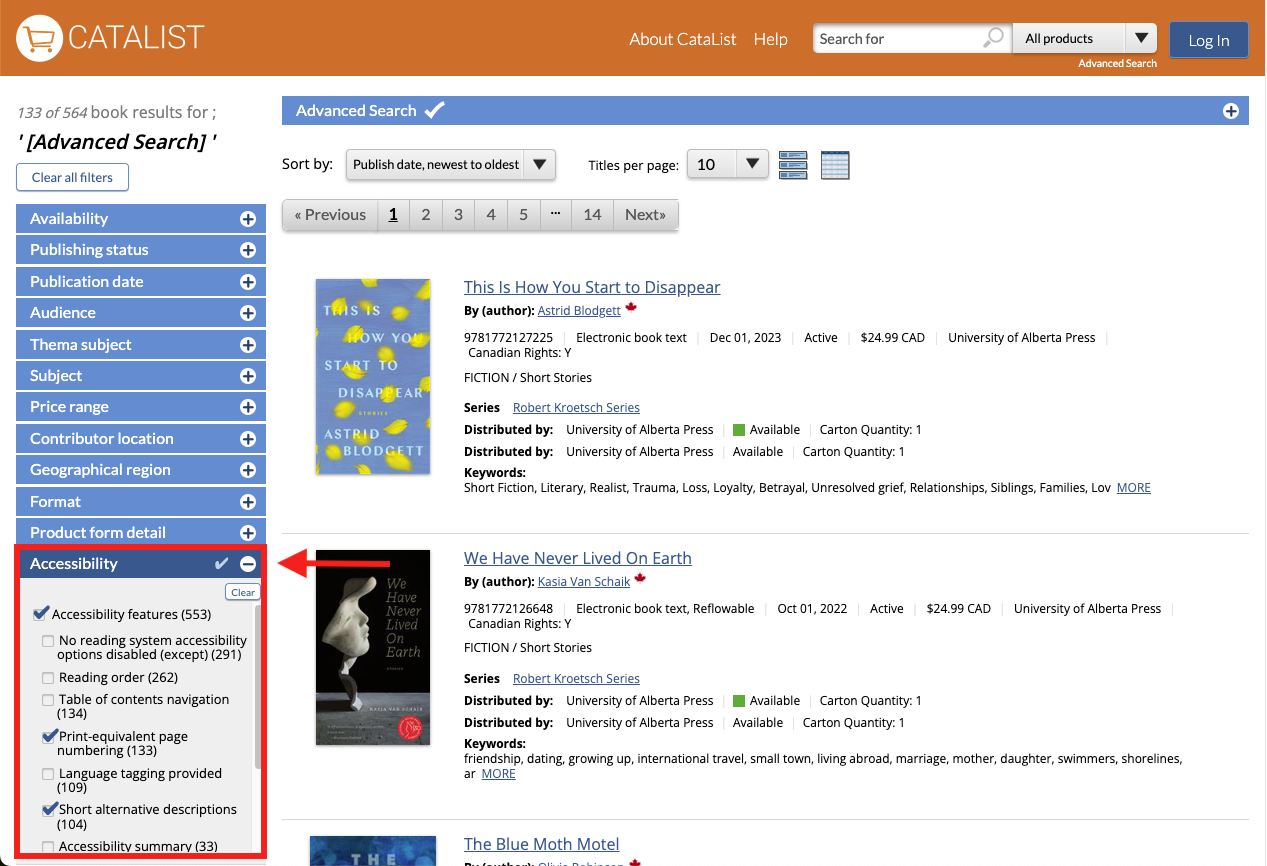Go to results page 5
This screenshot has width=1267, height=866.
pyautogui.click(x=523, y=215)
